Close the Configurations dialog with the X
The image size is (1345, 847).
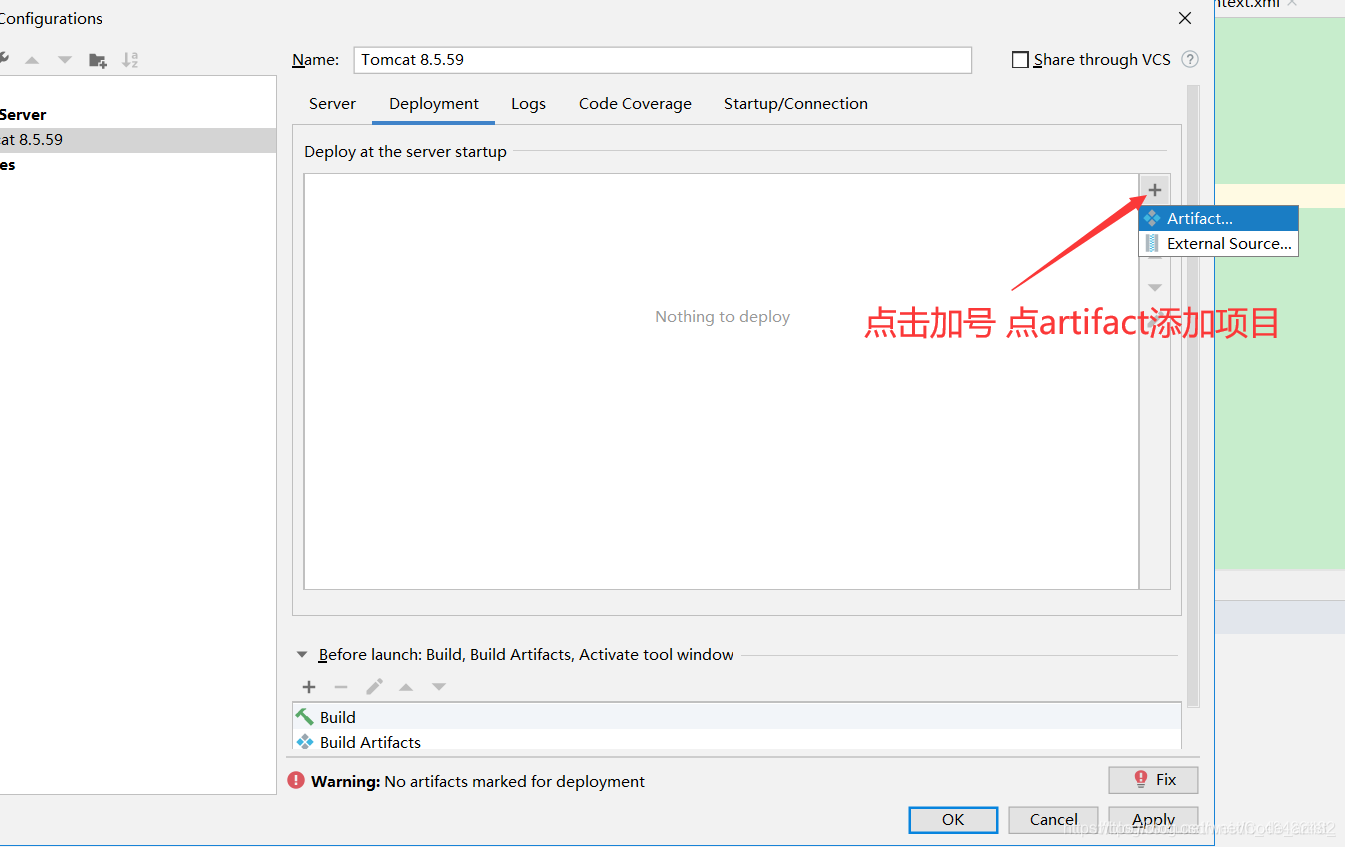tap(1185, 18)
